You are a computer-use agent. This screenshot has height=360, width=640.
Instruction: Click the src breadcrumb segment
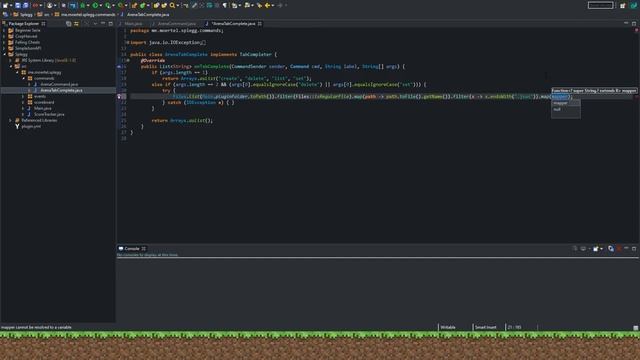pos(43,14)
